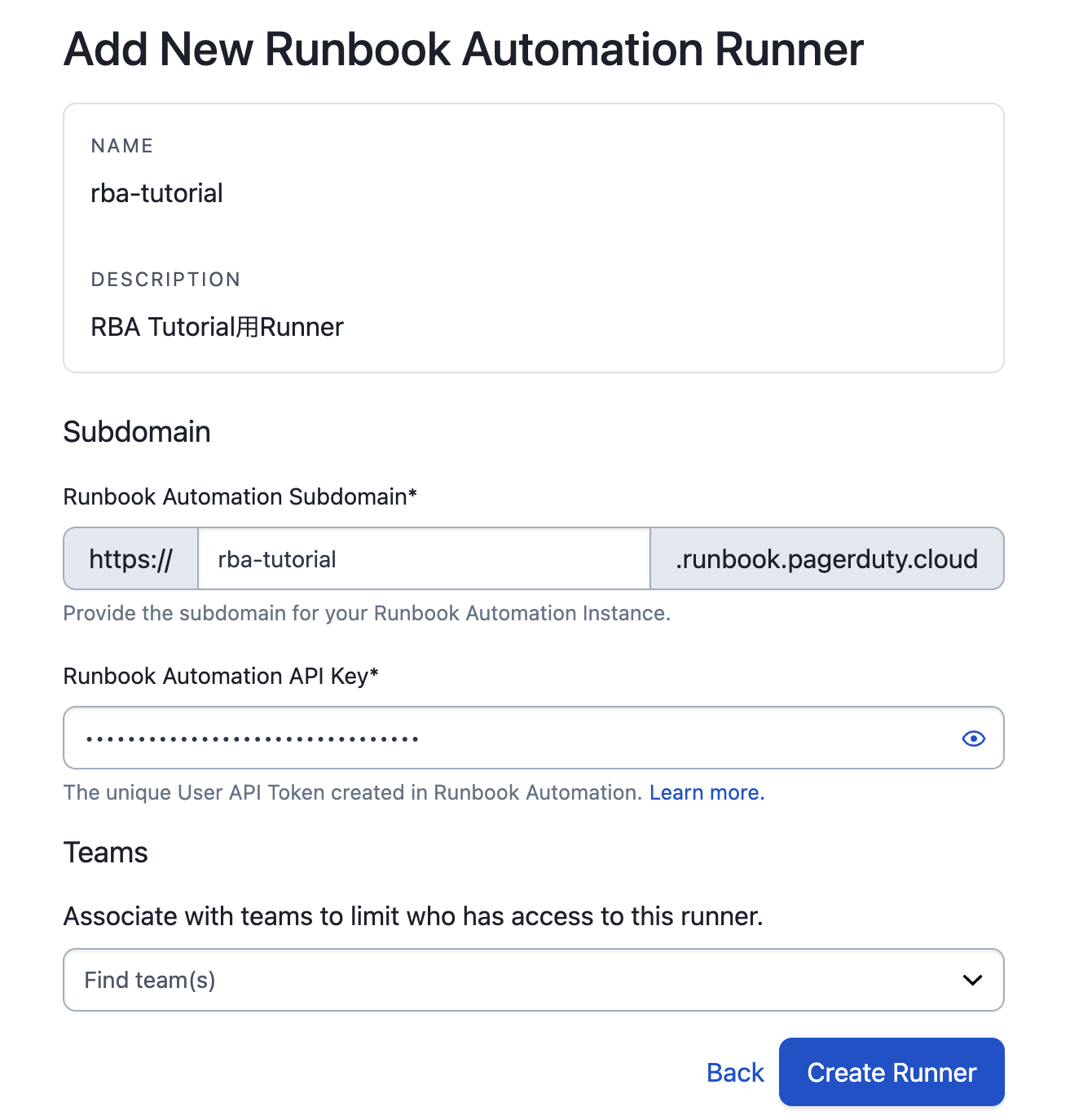Go back using the Back link
The height and width of the screenshot is (1120, 1092).
tap(735, 1072)
